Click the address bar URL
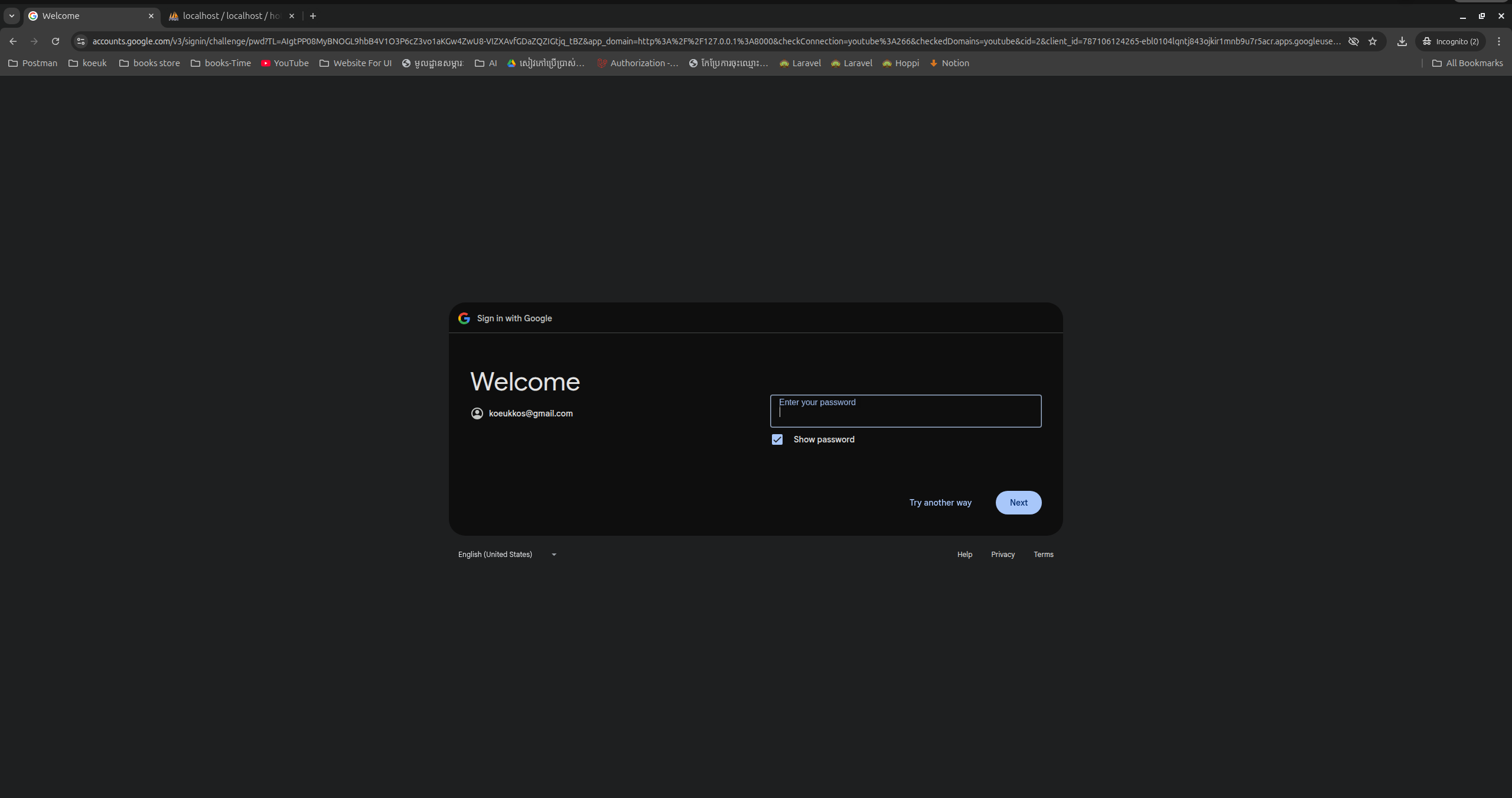This screenshot has width=1512, height=798. [716, 41]
